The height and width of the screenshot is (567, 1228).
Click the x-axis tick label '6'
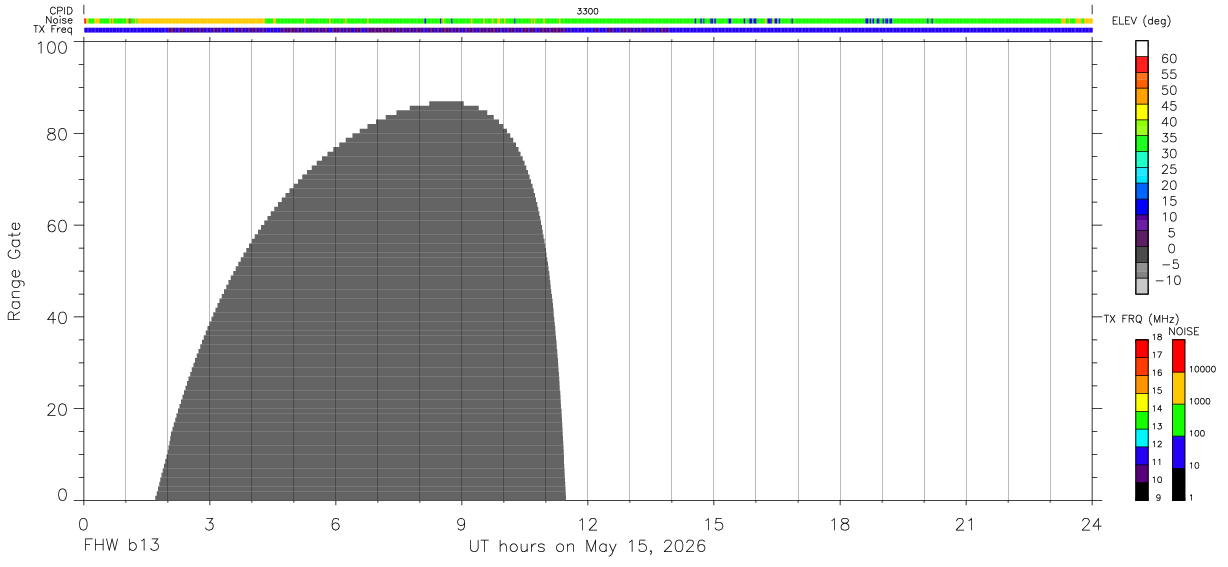click(336, 524)
